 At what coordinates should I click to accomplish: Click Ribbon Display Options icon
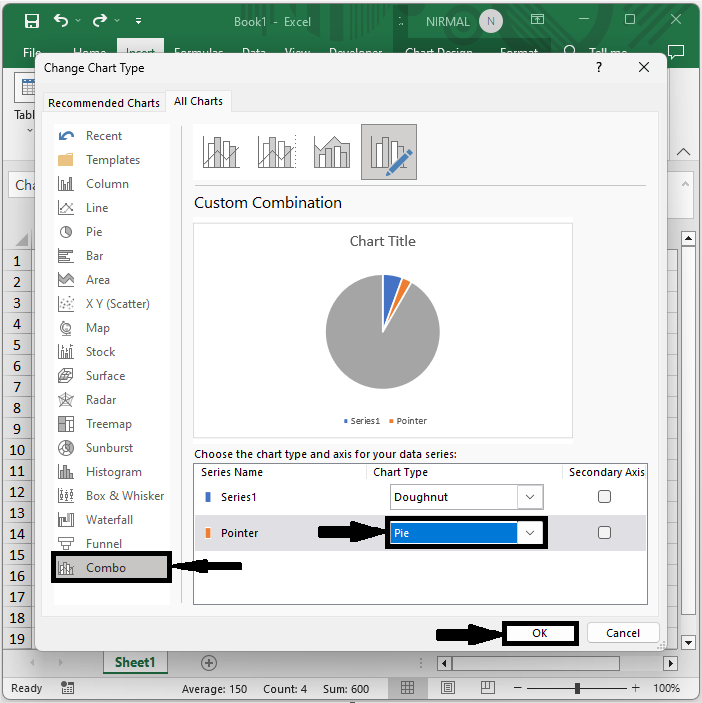click(537, 19)
